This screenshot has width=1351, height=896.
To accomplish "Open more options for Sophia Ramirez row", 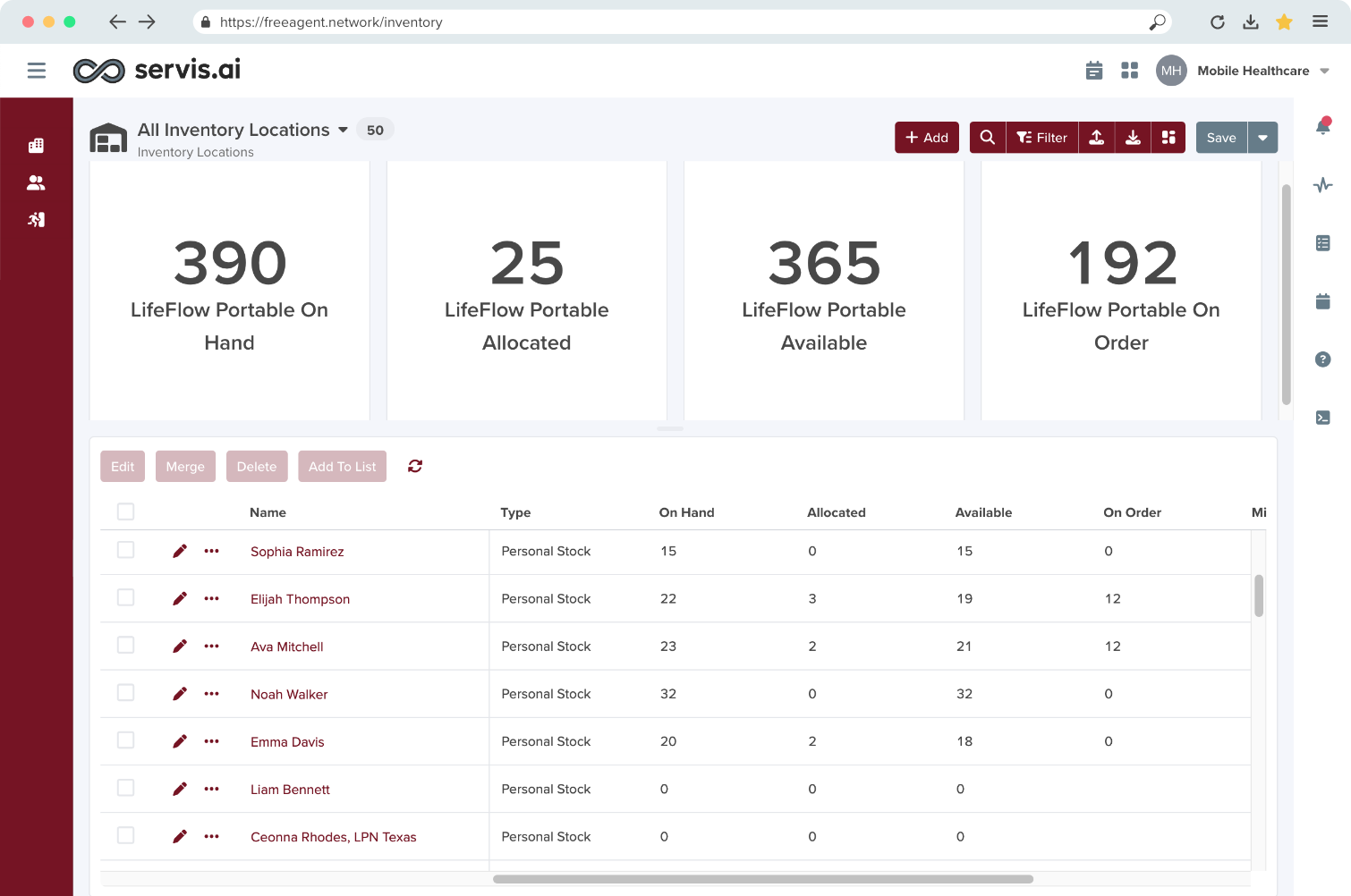I will [x=212, y=551].
